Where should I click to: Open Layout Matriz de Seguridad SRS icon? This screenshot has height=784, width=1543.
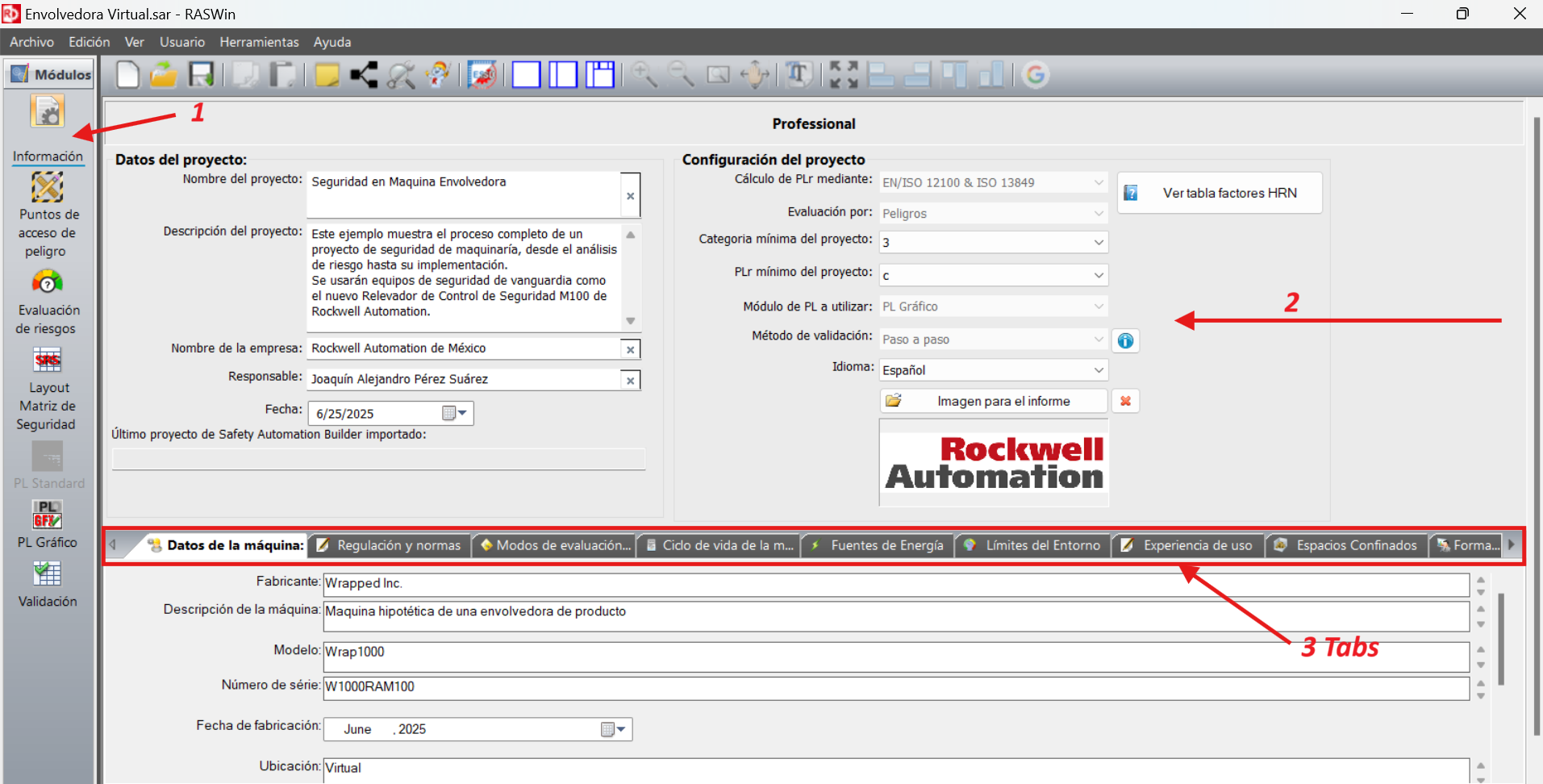[48, 361]
